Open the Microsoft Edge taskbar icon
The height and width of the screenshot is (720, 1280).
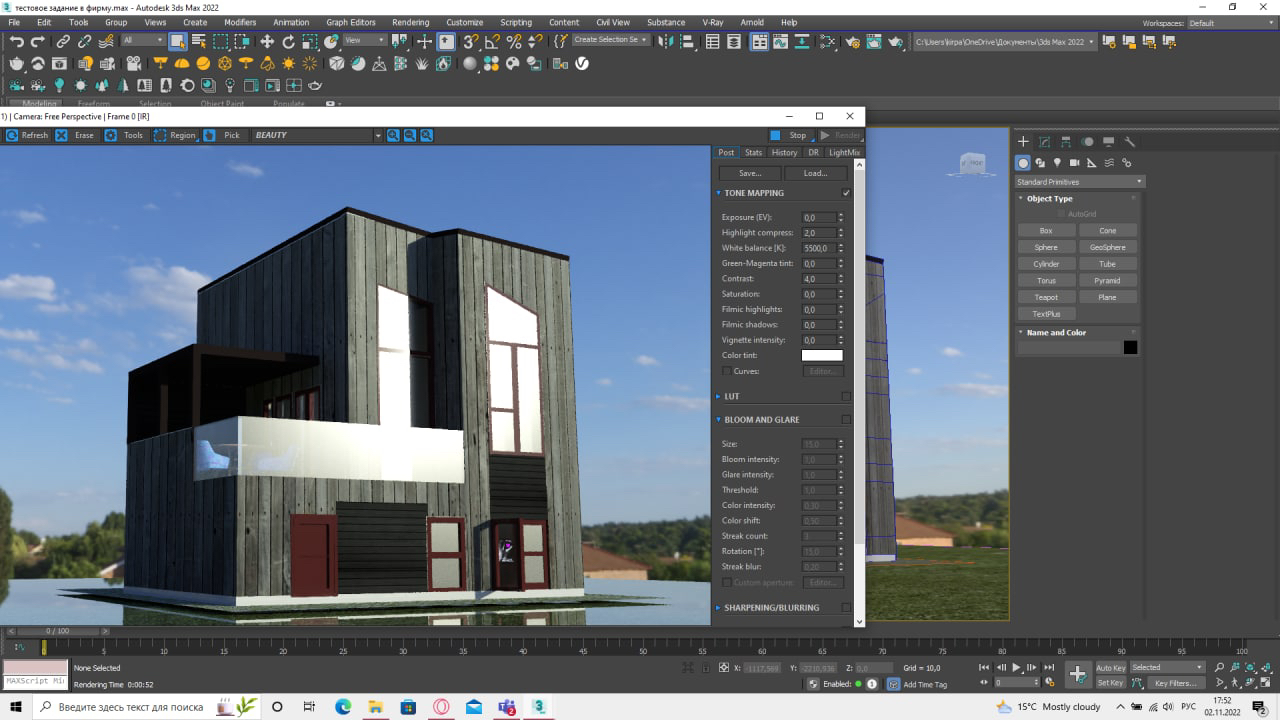click(x=343, y=707)
